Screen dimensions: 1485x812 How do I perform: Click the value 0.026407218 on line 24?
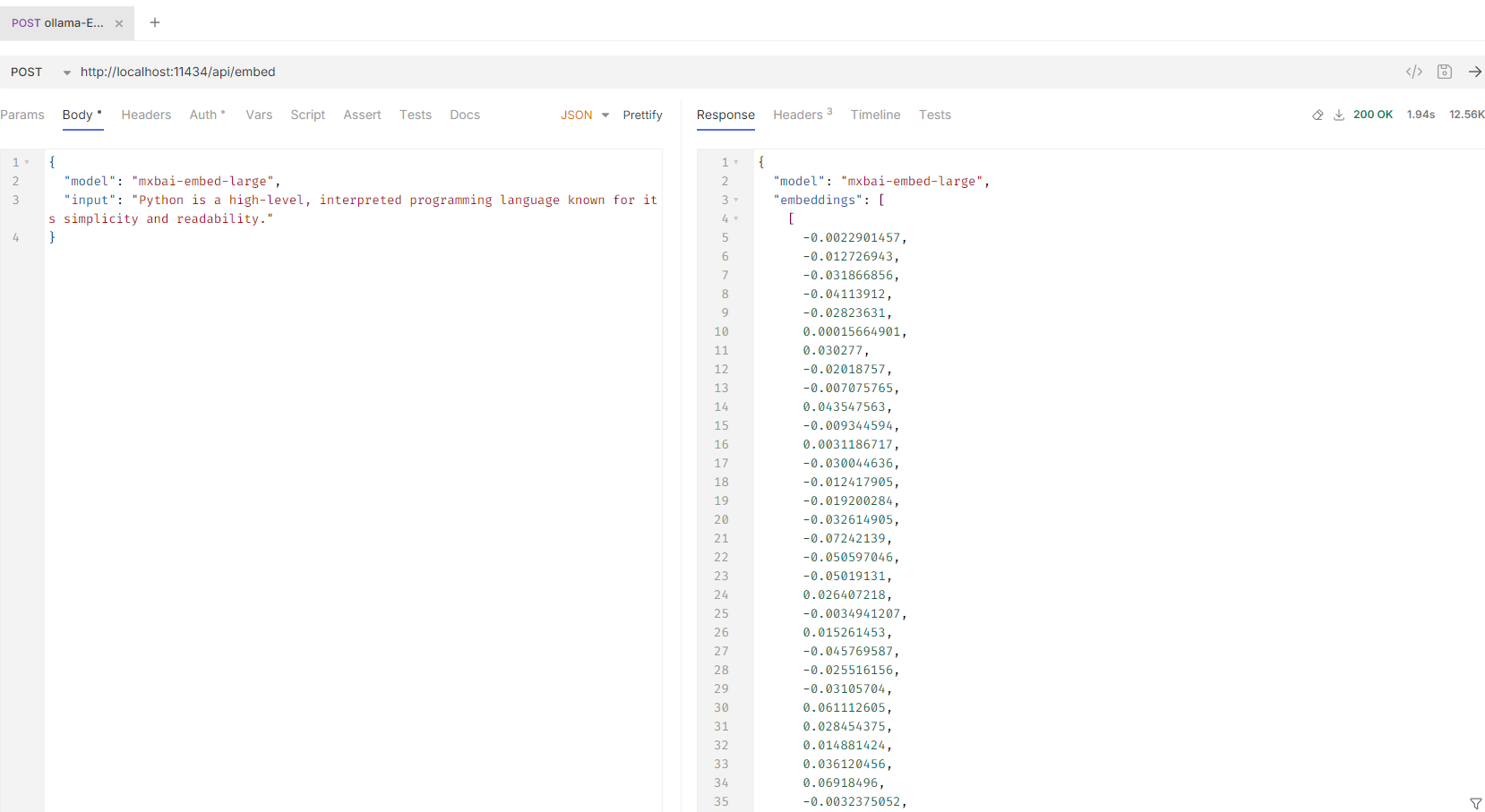click(844, 594)
